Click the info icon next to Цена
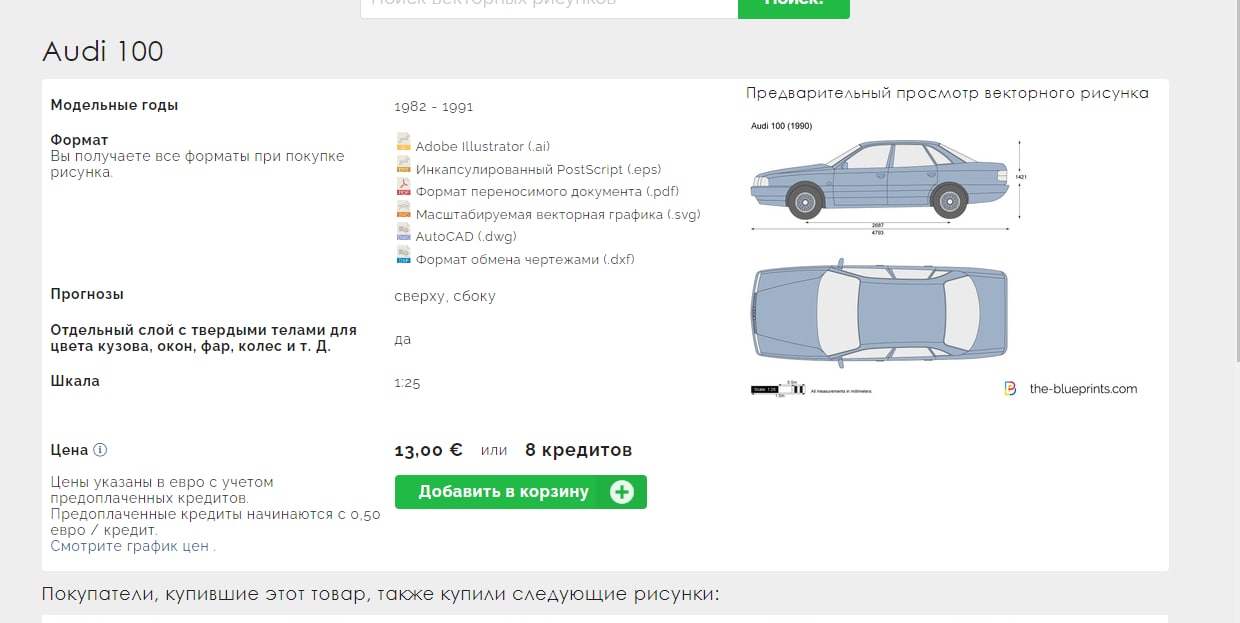The height and width of the screenshot is (623, 1240). [x=100, y=450]
